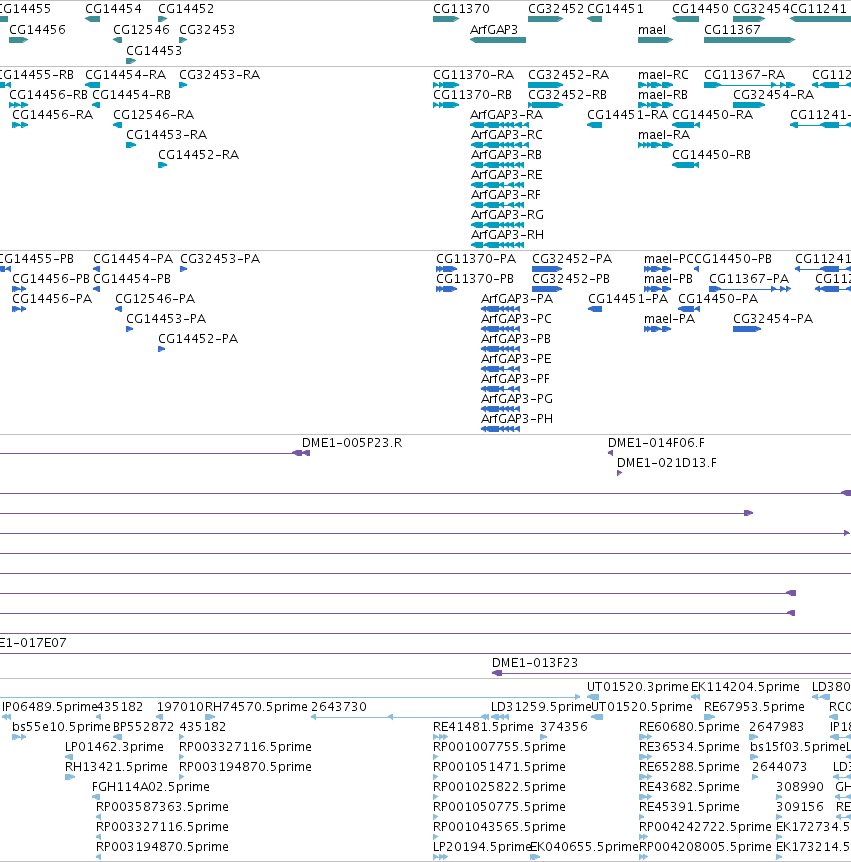Image resolution: width=851 pixels, height=862 pixels.
Task: Click the CG14451-RA transcript label
Action: [x=628, y=114]
